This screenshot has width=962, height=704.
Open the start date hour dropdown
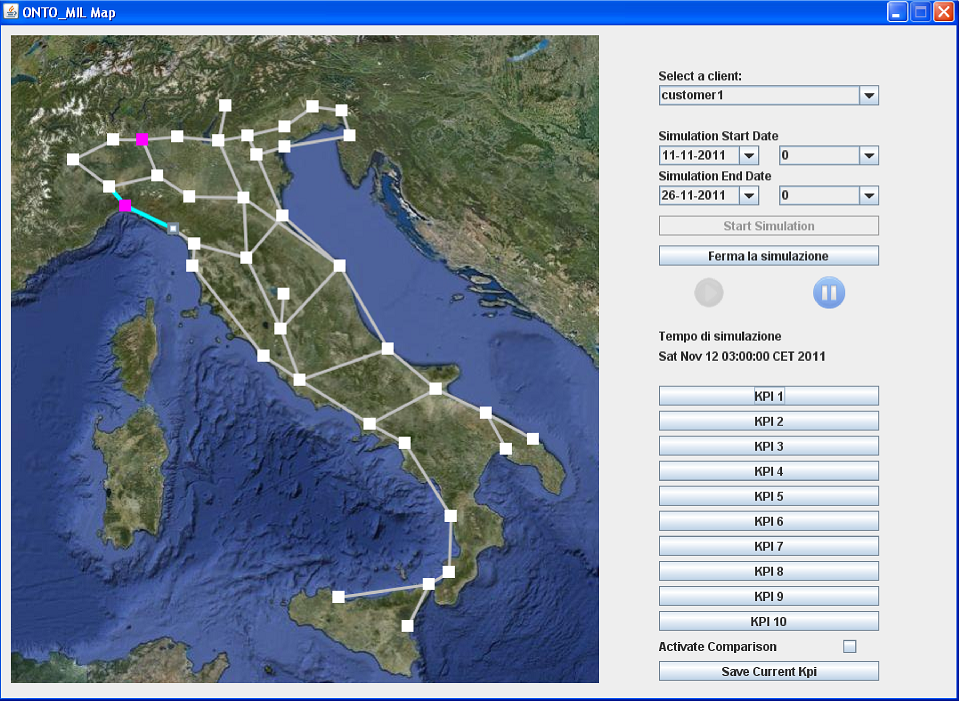(869, 156)
